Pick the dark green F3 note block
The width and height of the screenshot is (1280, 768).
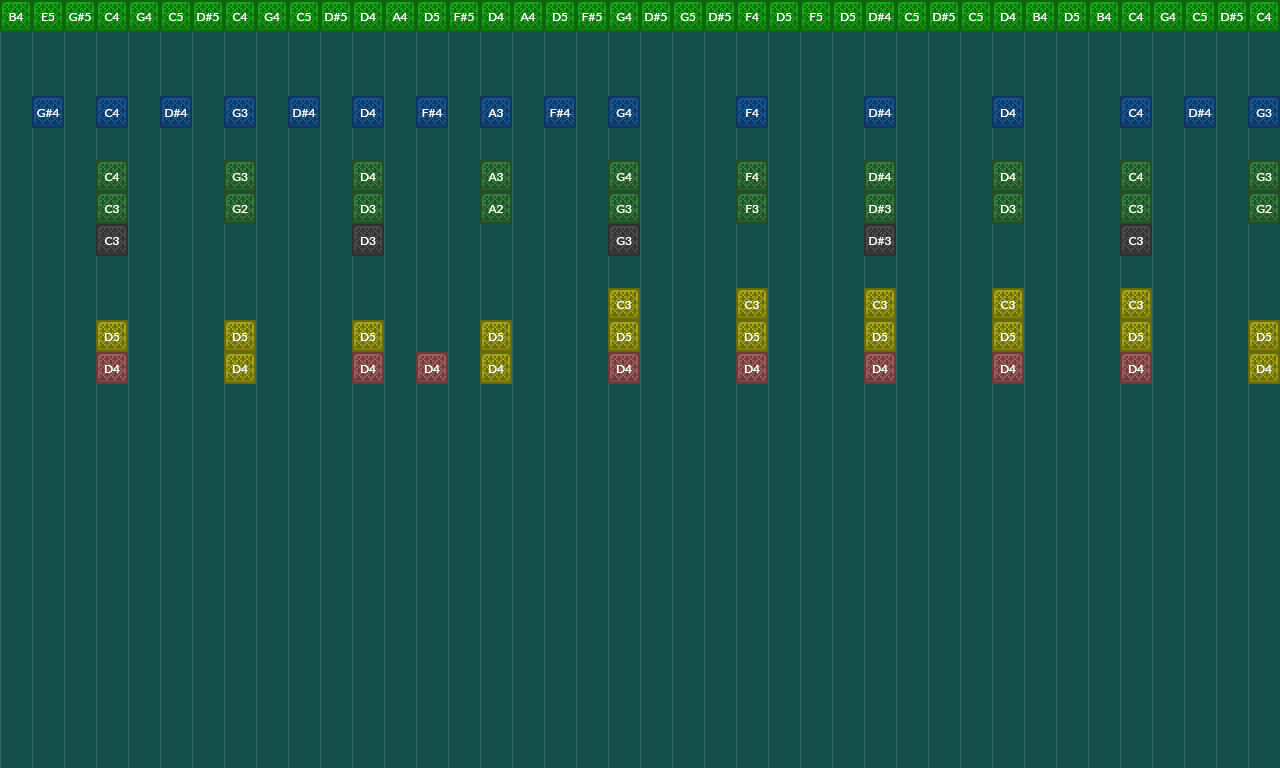(752, 208)
